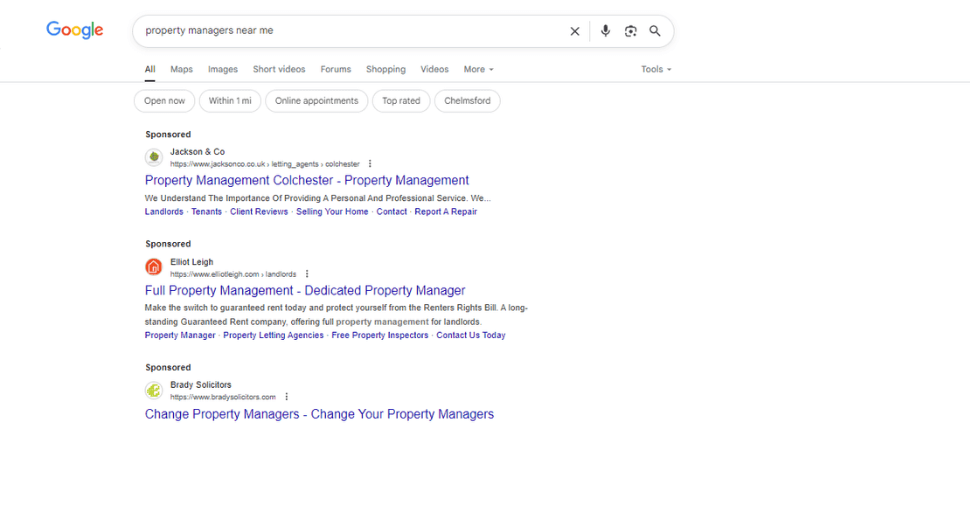Click the Tenants sitelink
Image resolution: width=970 pixels, height=517 pixels.
point(207,212)
